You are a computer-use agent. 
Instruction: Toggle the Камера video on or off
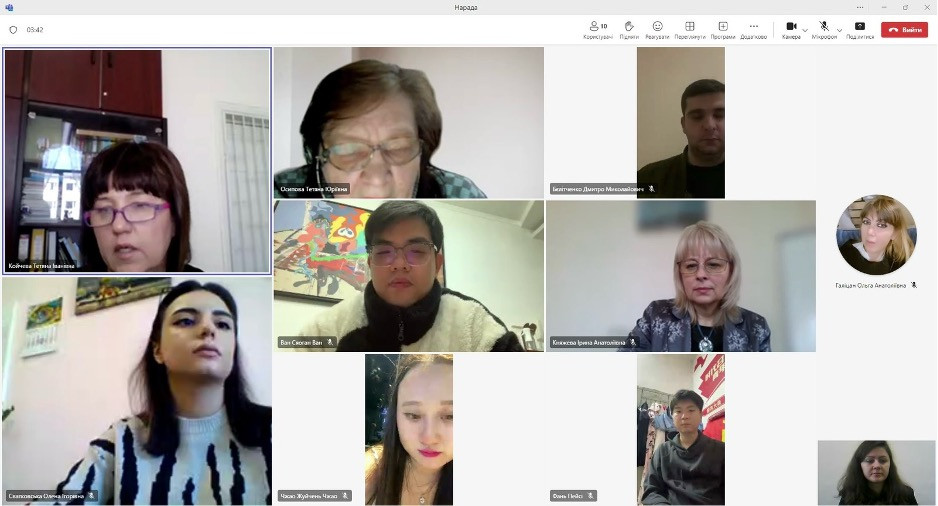791,30
